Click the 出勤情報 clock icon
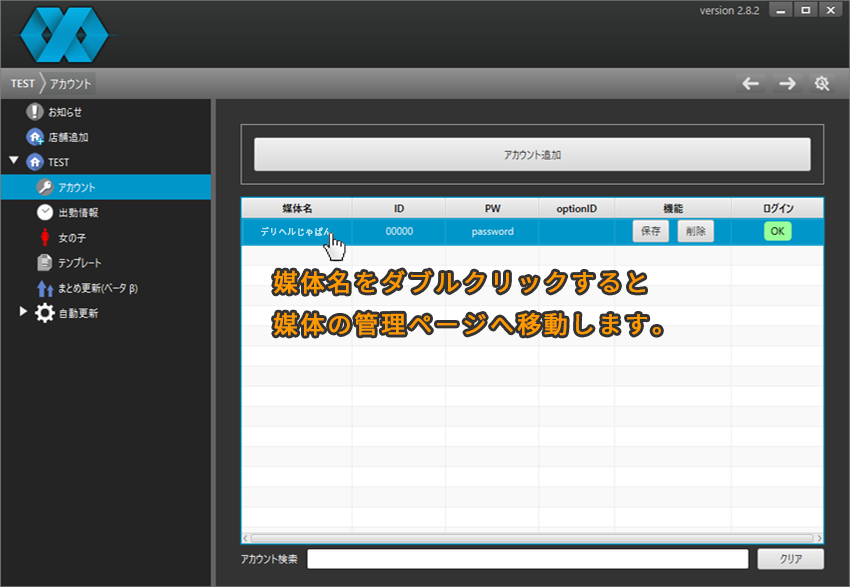Screen dimensions: 850x587 (45, 212)
